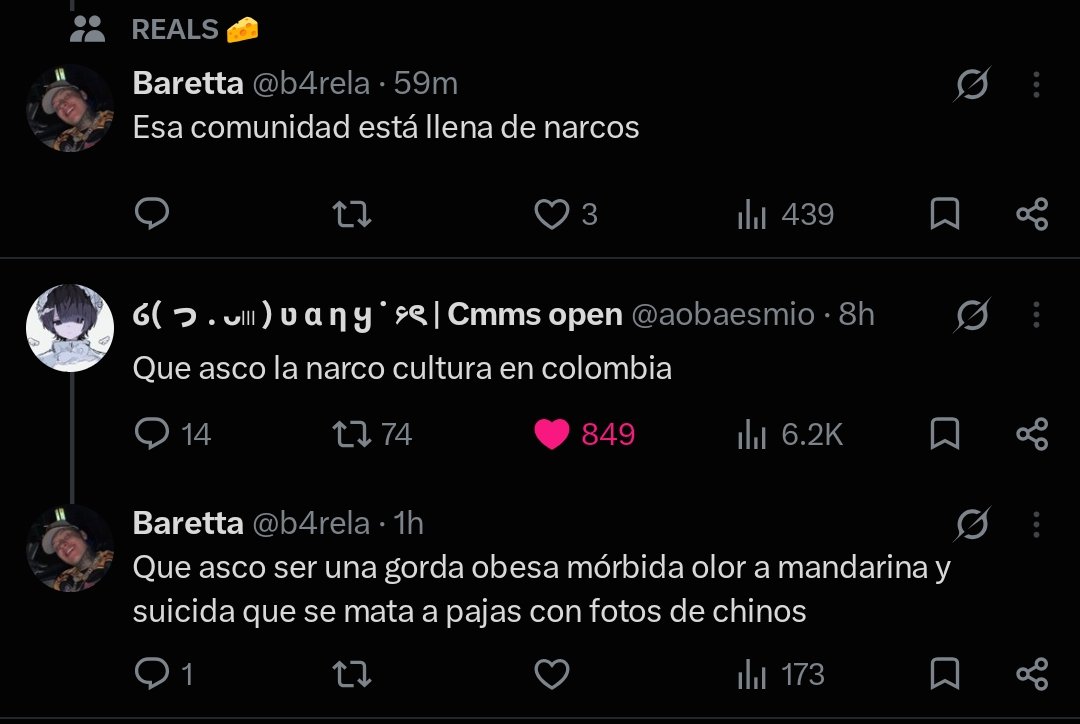Open Baretta's avatar on the top tweet

tap(70, 108)
